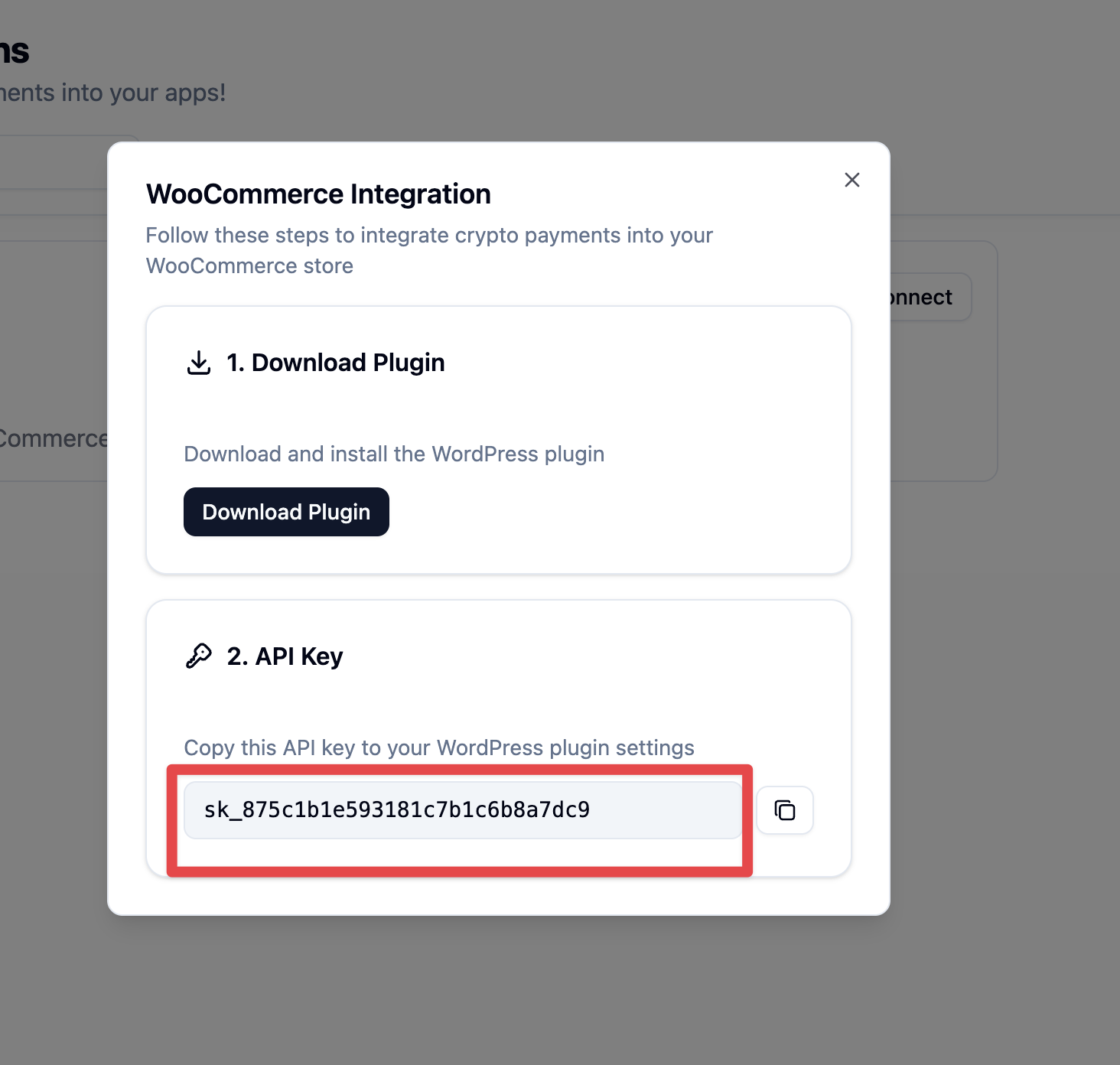
Task: Click the page subtitle ending "into your apps!"
Action: coord(113,93)
